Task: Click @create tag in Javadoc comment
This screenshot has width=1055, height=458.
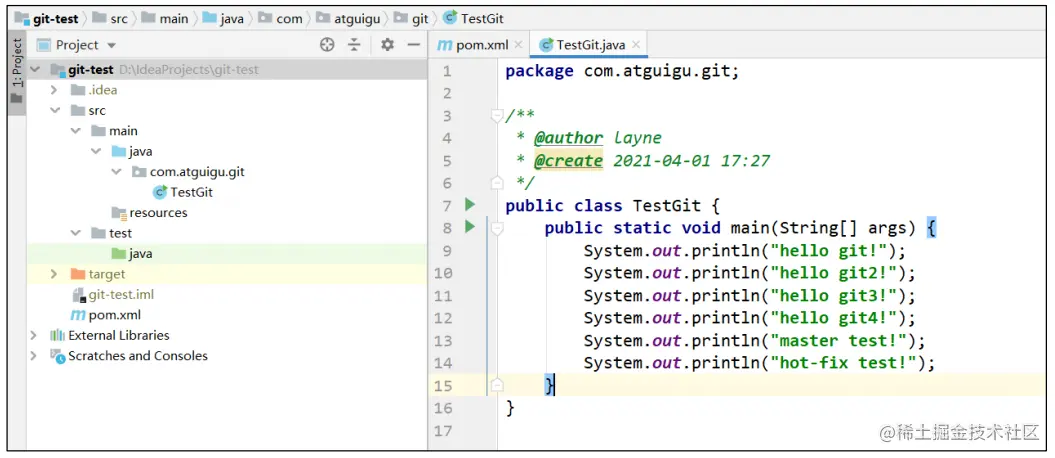Action: tap(569, 161)
